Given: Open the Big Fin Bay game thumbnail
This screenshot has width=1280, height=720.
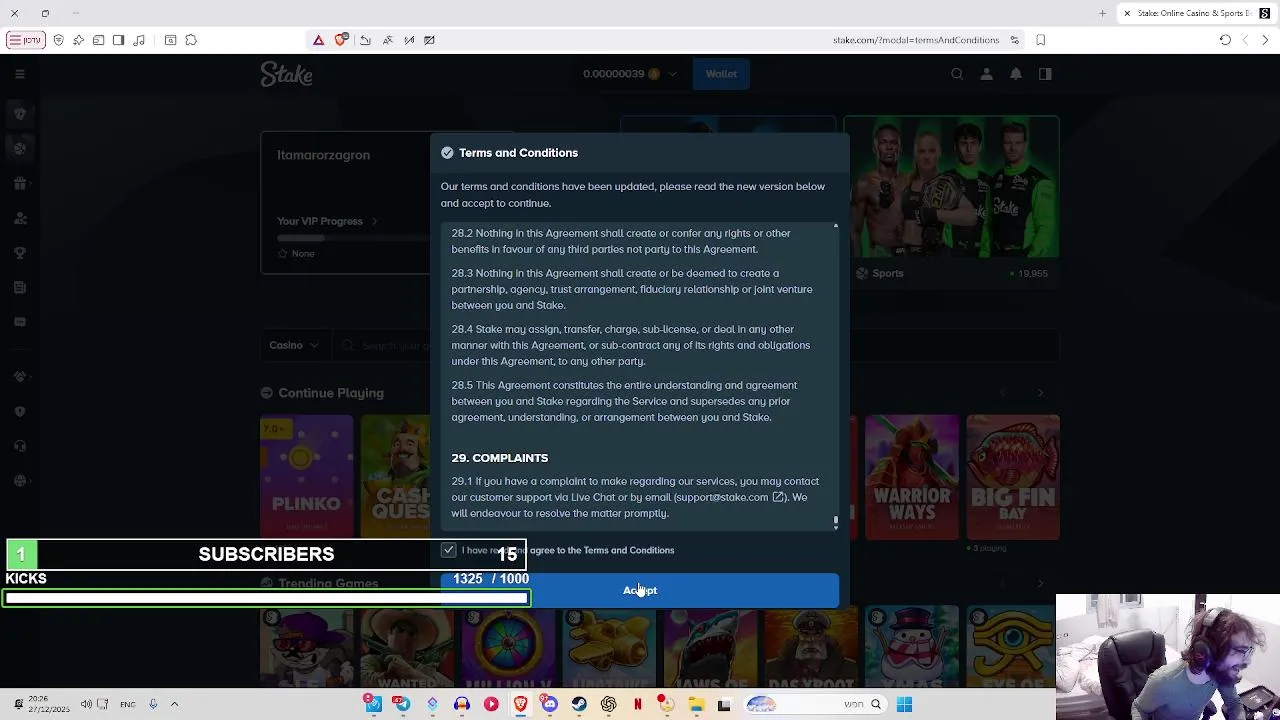Looking at the screenshot, I should [x=1013, y=477].
